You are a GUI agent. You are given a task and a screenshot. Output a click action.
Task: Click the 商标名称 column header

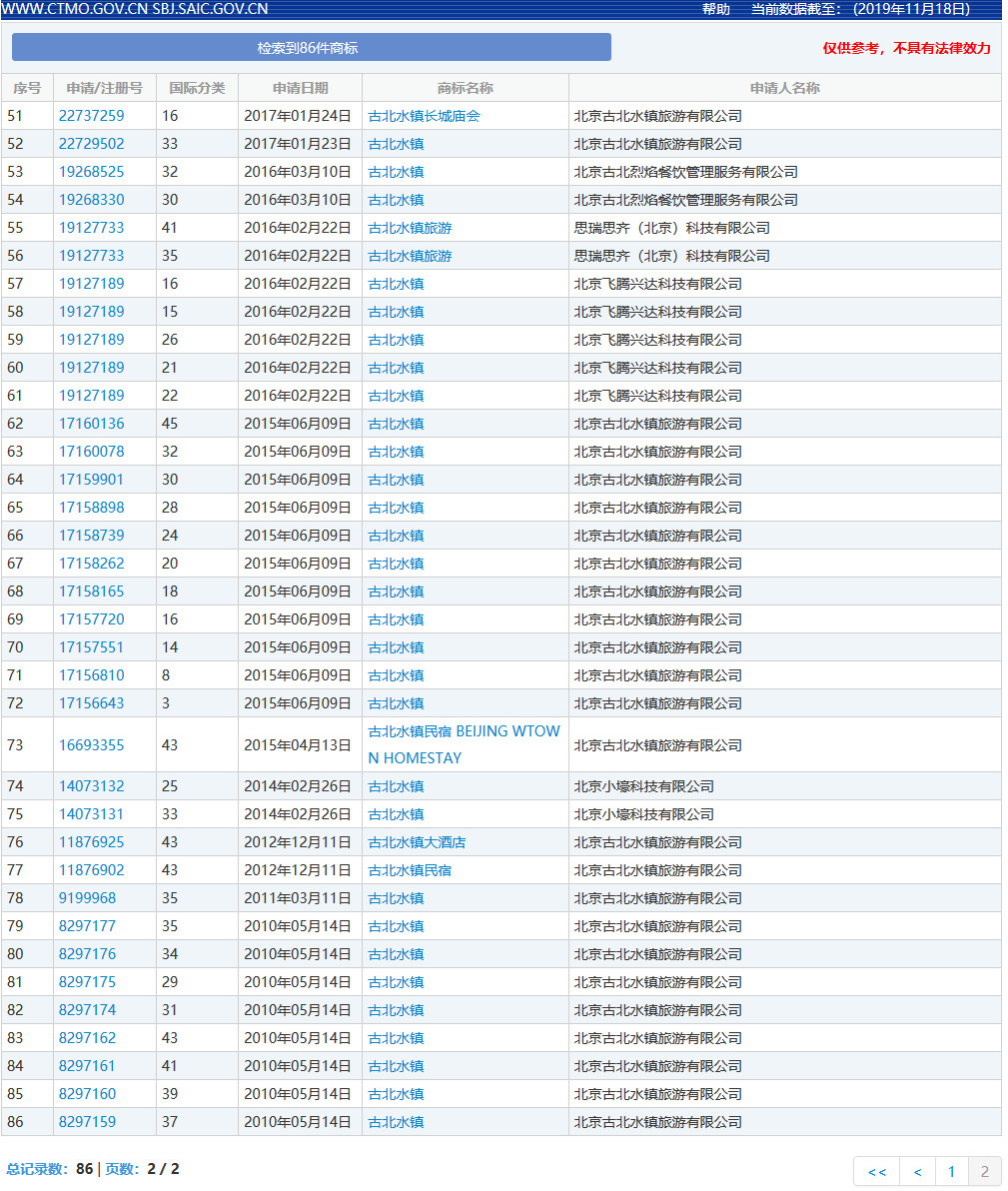[x=465, y=88]
